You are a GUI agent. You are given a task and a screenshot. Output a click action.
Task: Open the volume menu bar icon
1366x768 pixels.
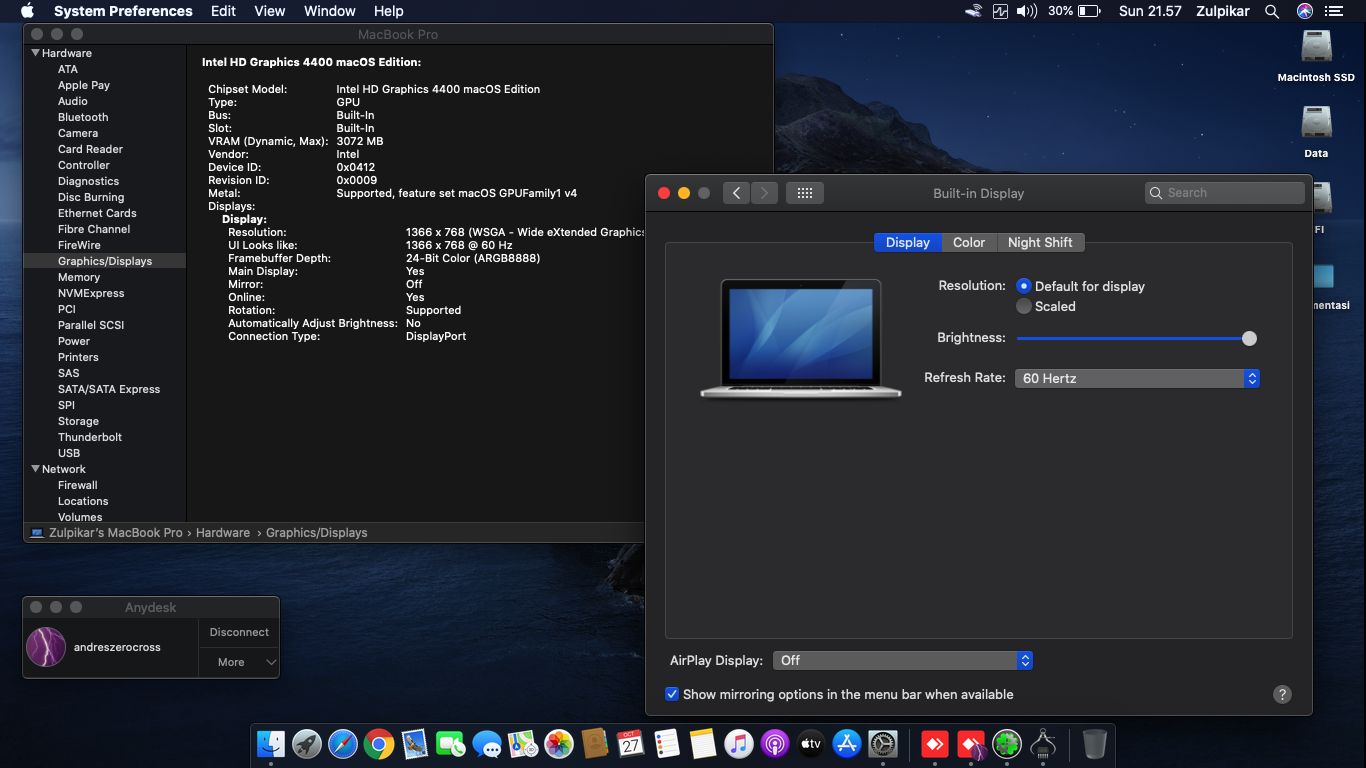[1027, 11]
